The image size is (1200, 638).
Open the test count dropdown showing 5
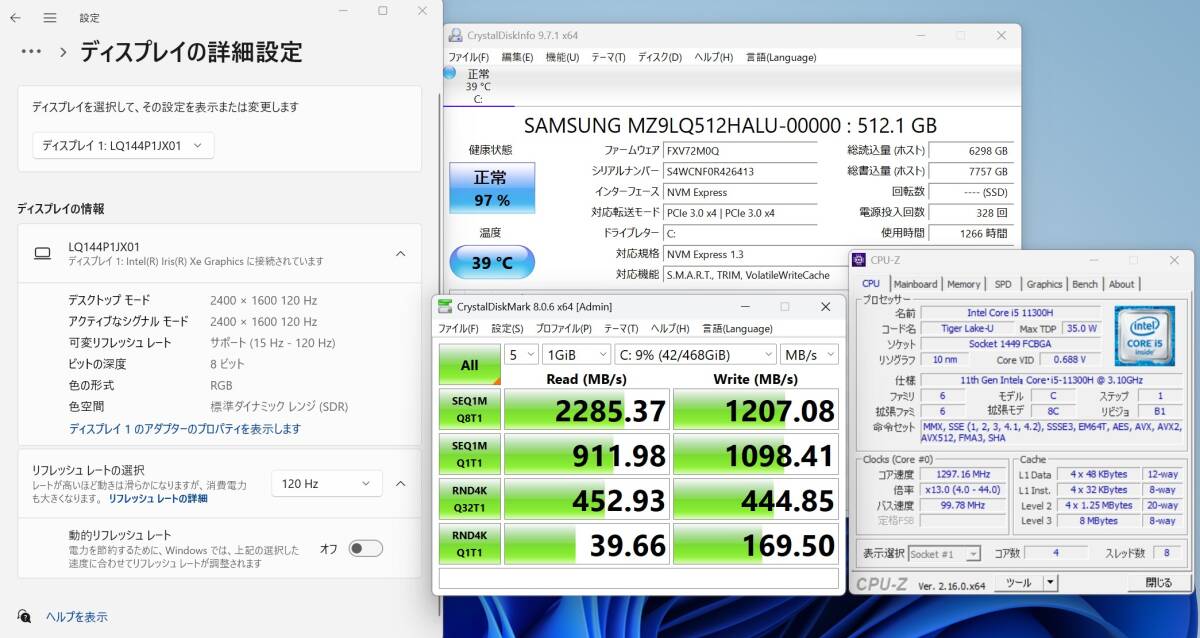pos(520,354)
